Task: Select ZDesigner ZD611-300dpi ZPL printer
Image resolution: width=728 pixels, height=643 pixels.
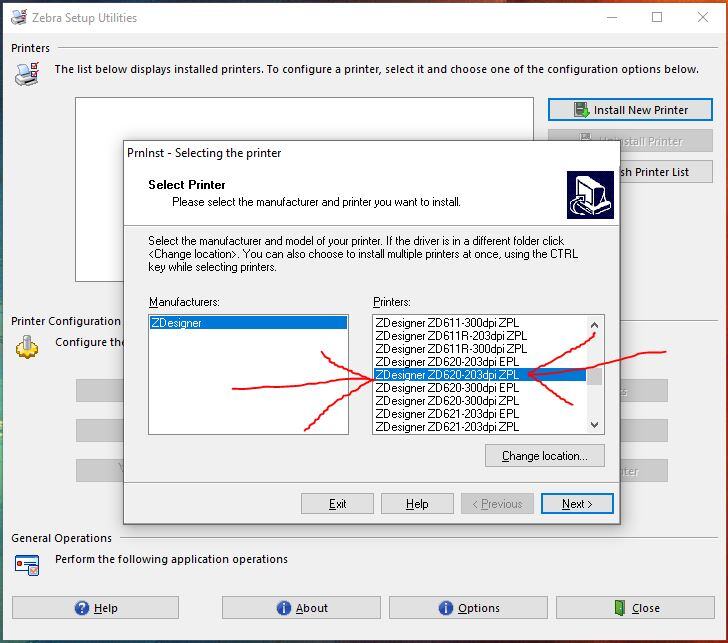Action: [x=480, y=323]
